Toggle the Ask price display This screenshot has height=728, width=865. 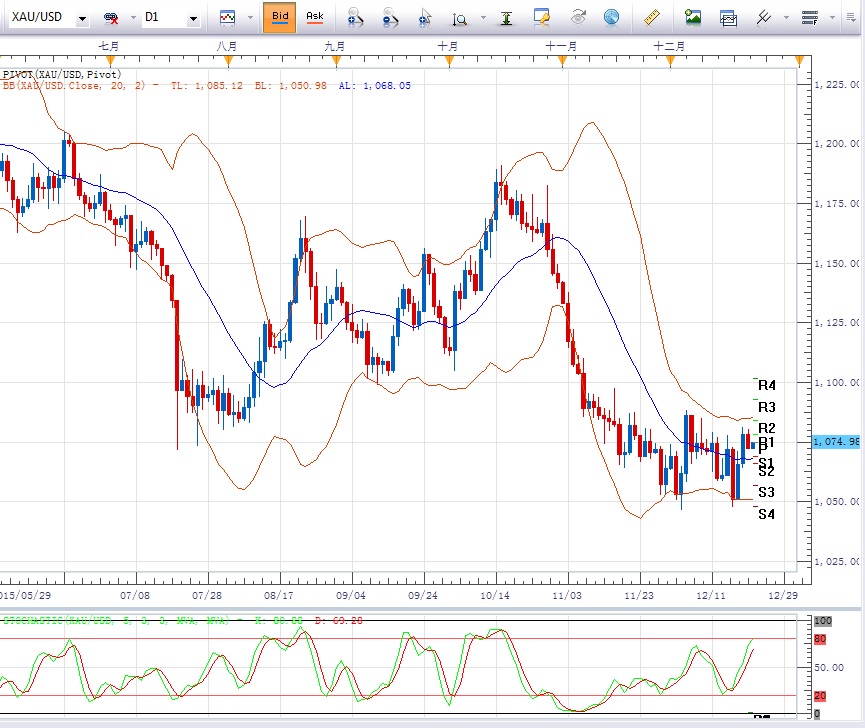[x=314, y=17]
